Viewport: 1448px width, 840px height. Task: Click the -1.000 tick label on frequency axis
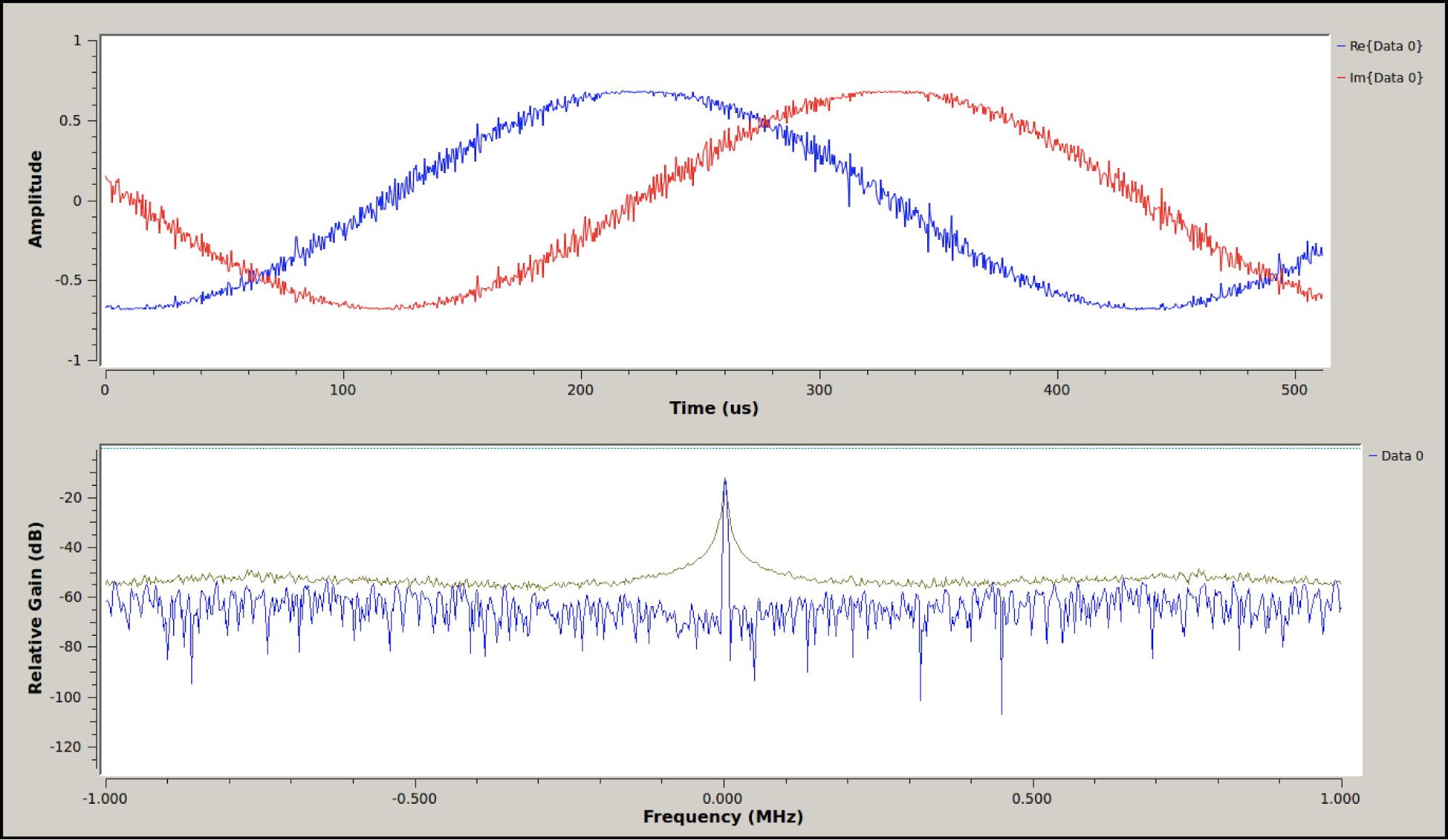coord(105,799)
